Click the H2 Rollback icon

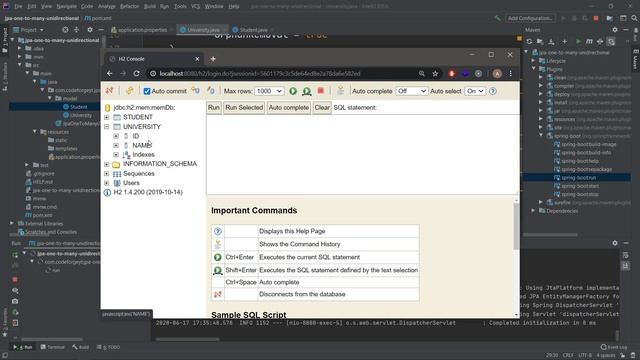point(196,91)
